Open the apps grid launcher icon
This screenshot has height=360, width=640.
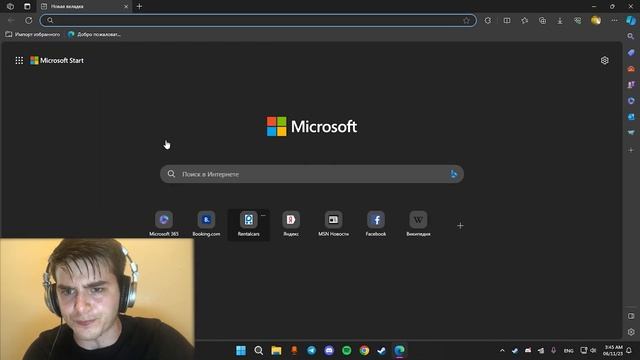[x=19, y=60]
